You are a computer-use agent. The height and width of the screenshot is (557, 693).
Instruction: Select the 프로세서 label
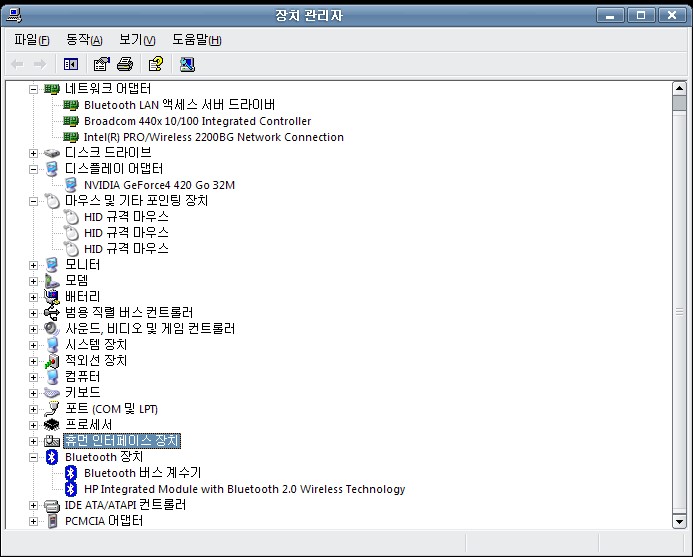pyautogui.click(x=88, y=425)
